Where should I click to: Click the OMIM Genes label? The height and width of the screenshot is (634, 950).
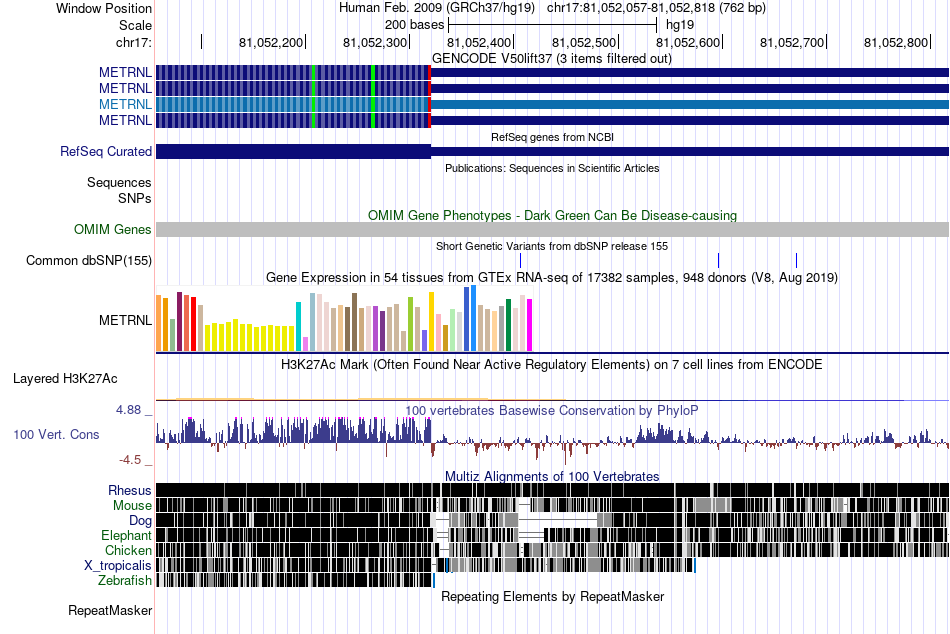pos(113,229)
